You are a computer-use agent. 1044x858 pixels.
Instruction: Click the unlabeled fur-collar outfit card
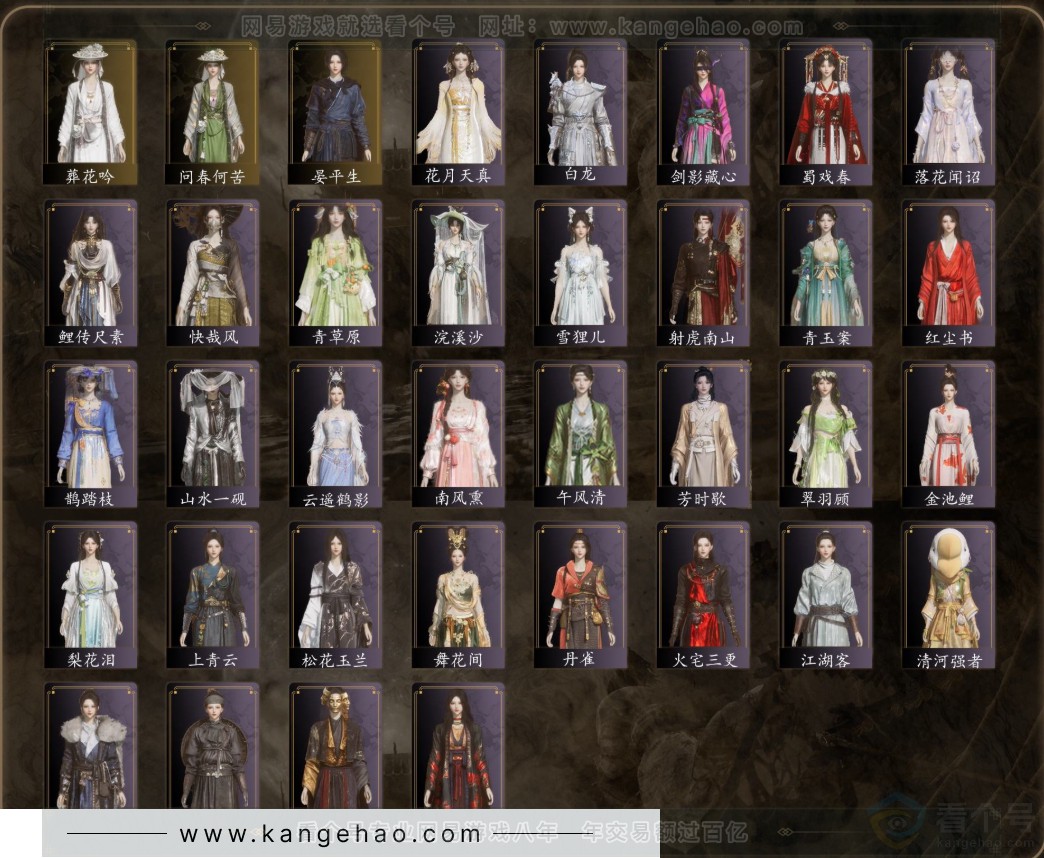(90, 746)
